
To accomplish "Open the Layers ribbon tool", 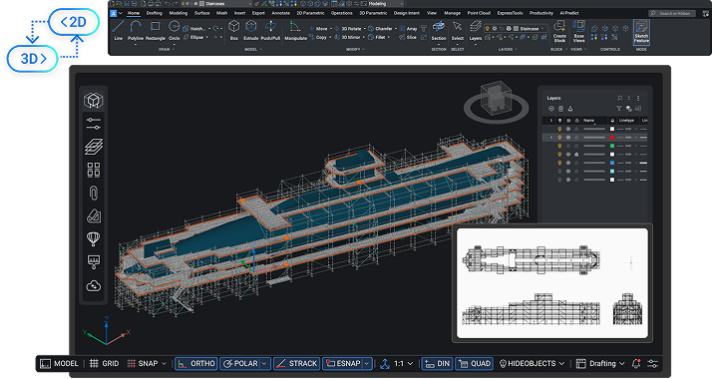I will (475, 31).
